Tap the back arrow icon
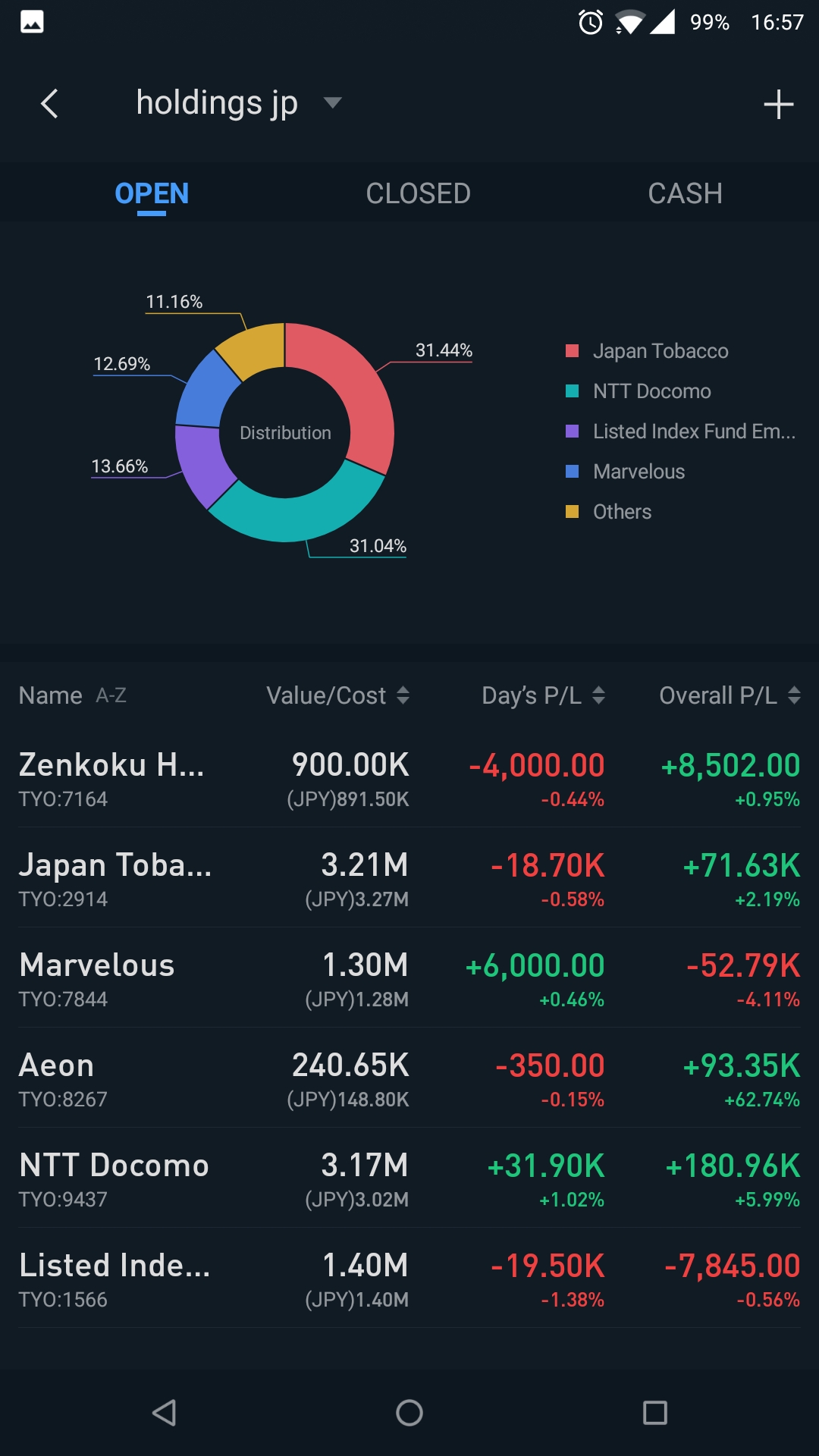819x1456 pixels. pyautogui.click(x=49, y=104)
